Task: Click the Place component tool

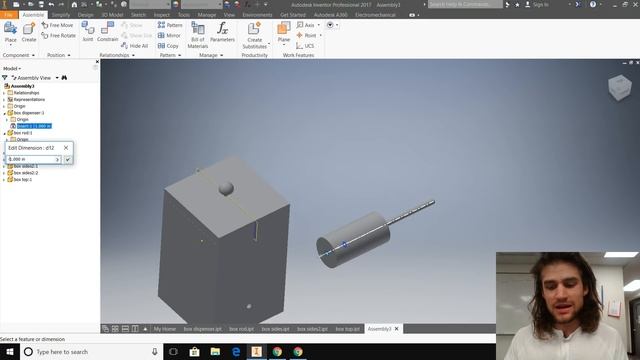Action: 11,33
